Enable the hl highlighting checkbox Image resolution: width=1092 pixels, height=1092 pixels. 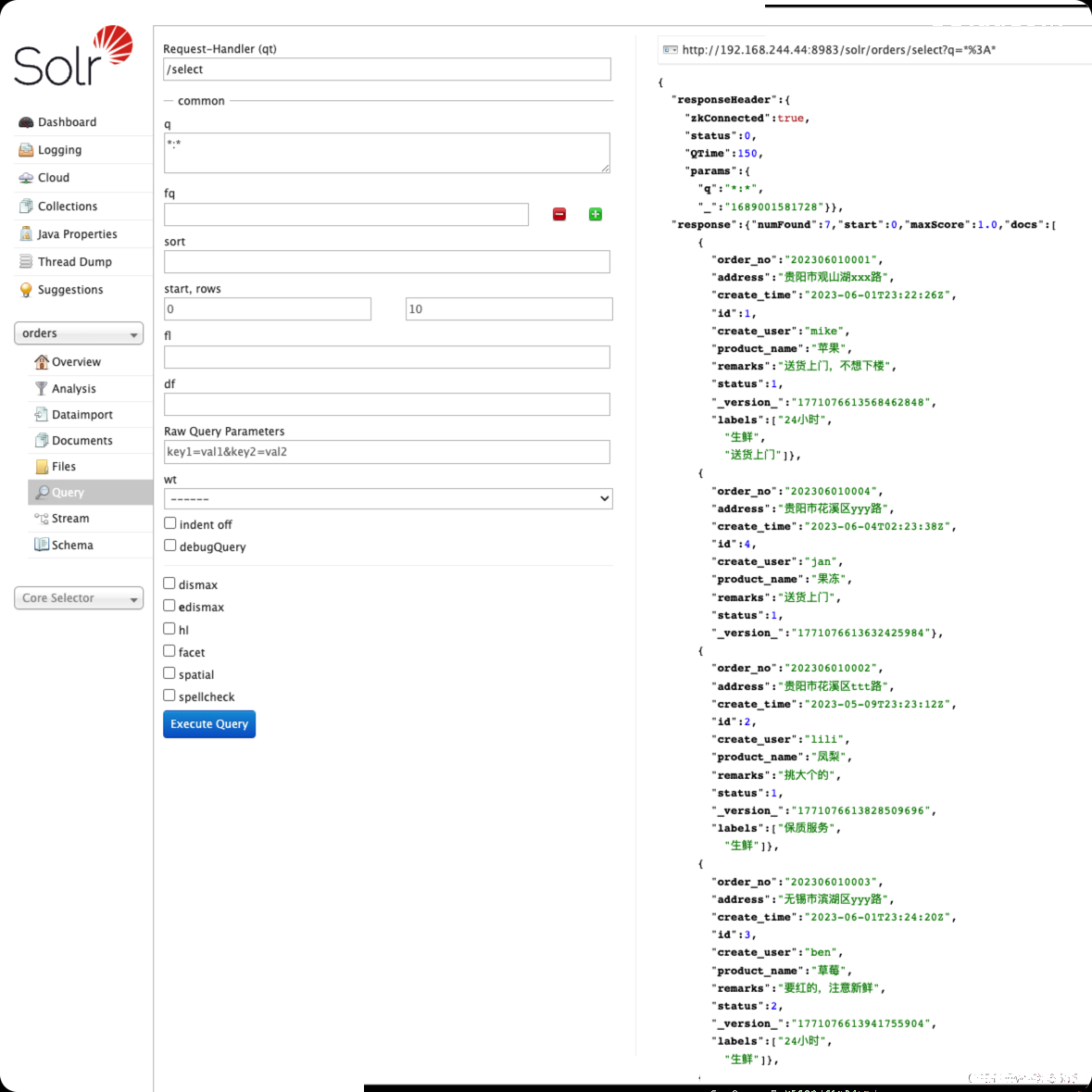[169, 628]
